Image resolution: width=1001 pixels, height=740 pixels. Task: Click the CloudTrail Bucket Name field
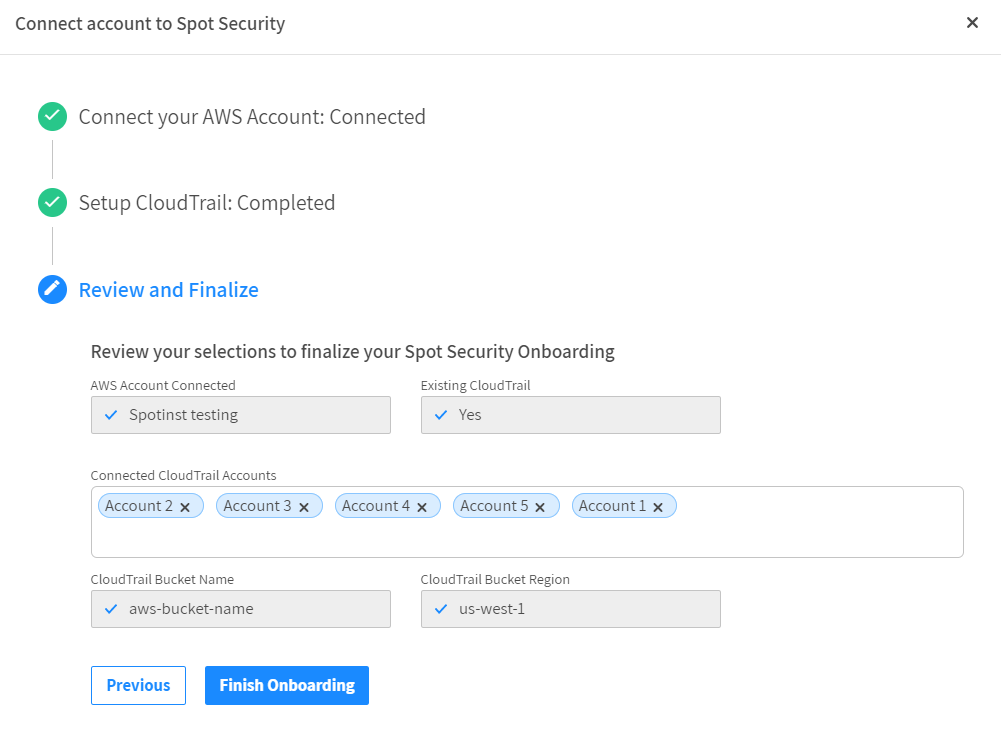point(240,609)
